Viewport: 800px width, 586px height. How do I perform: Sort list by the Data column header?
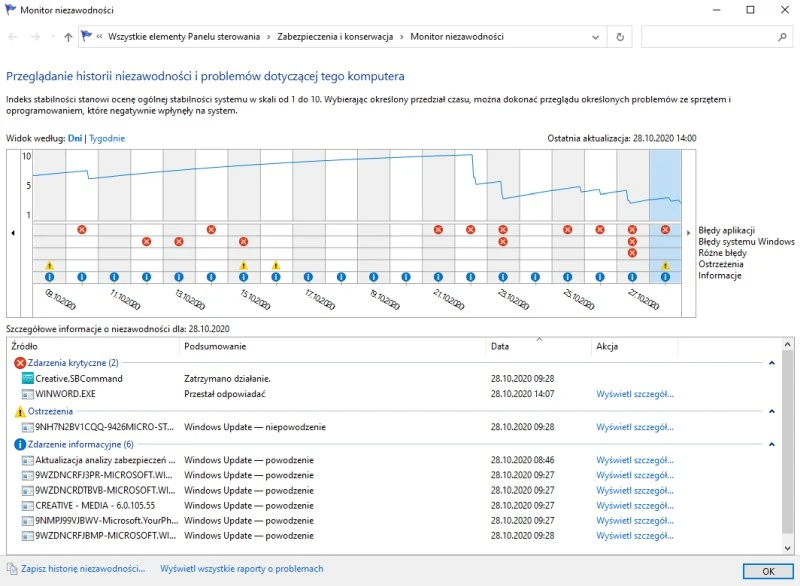[x=500, y=347]
